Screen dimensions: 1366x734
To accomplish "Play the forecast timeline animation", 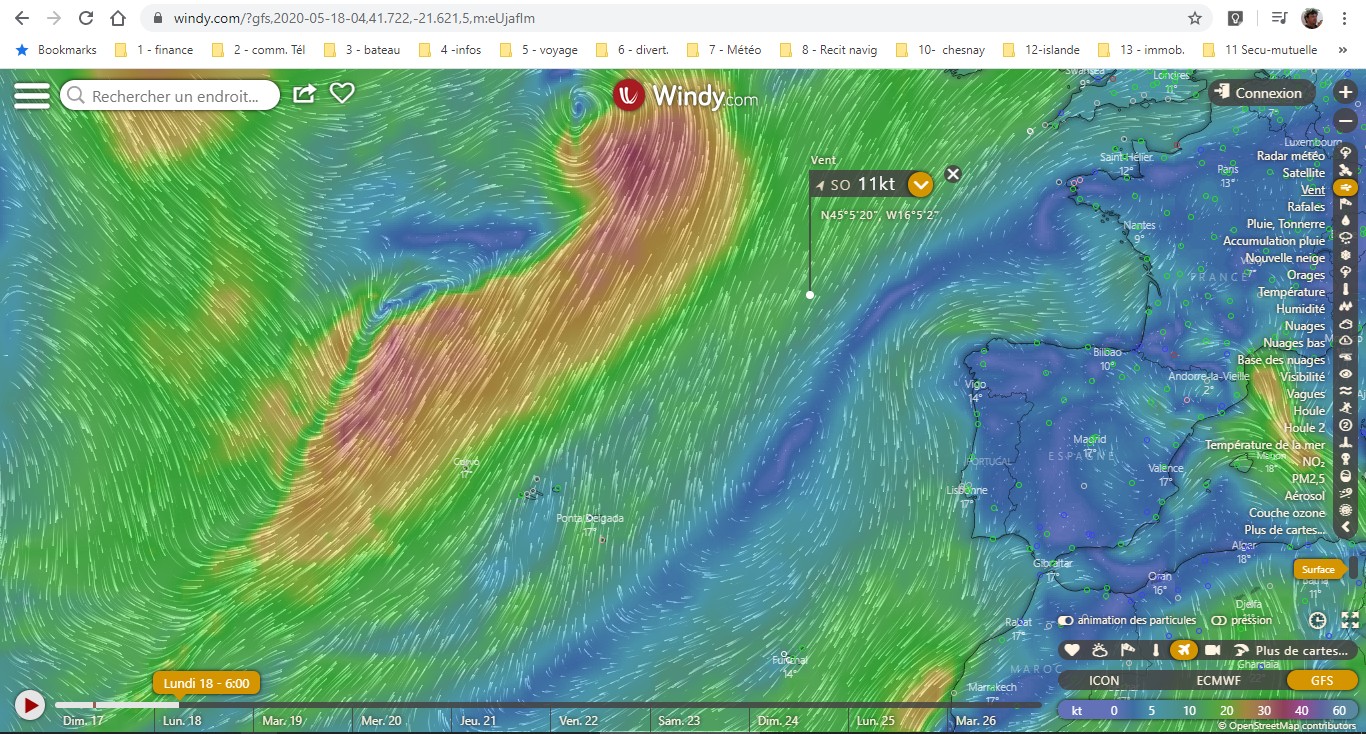I will [x=30, y=705].
